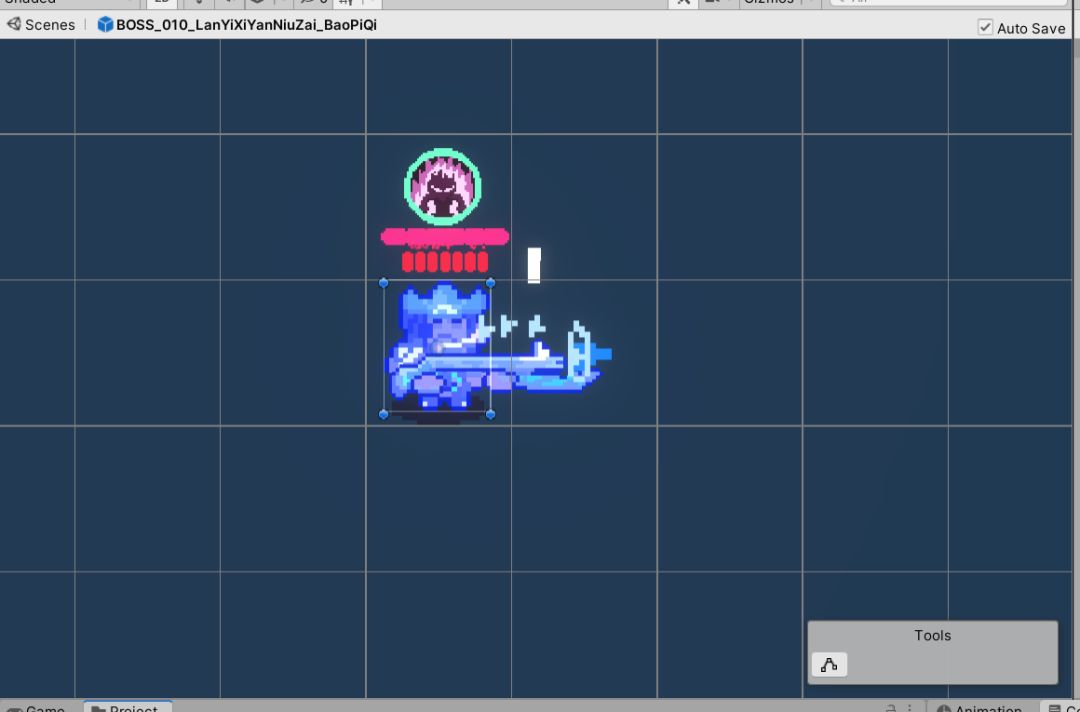Click the bottom-left collider handle
This screenshot has width=1080, height=712.
pos(384,415)
